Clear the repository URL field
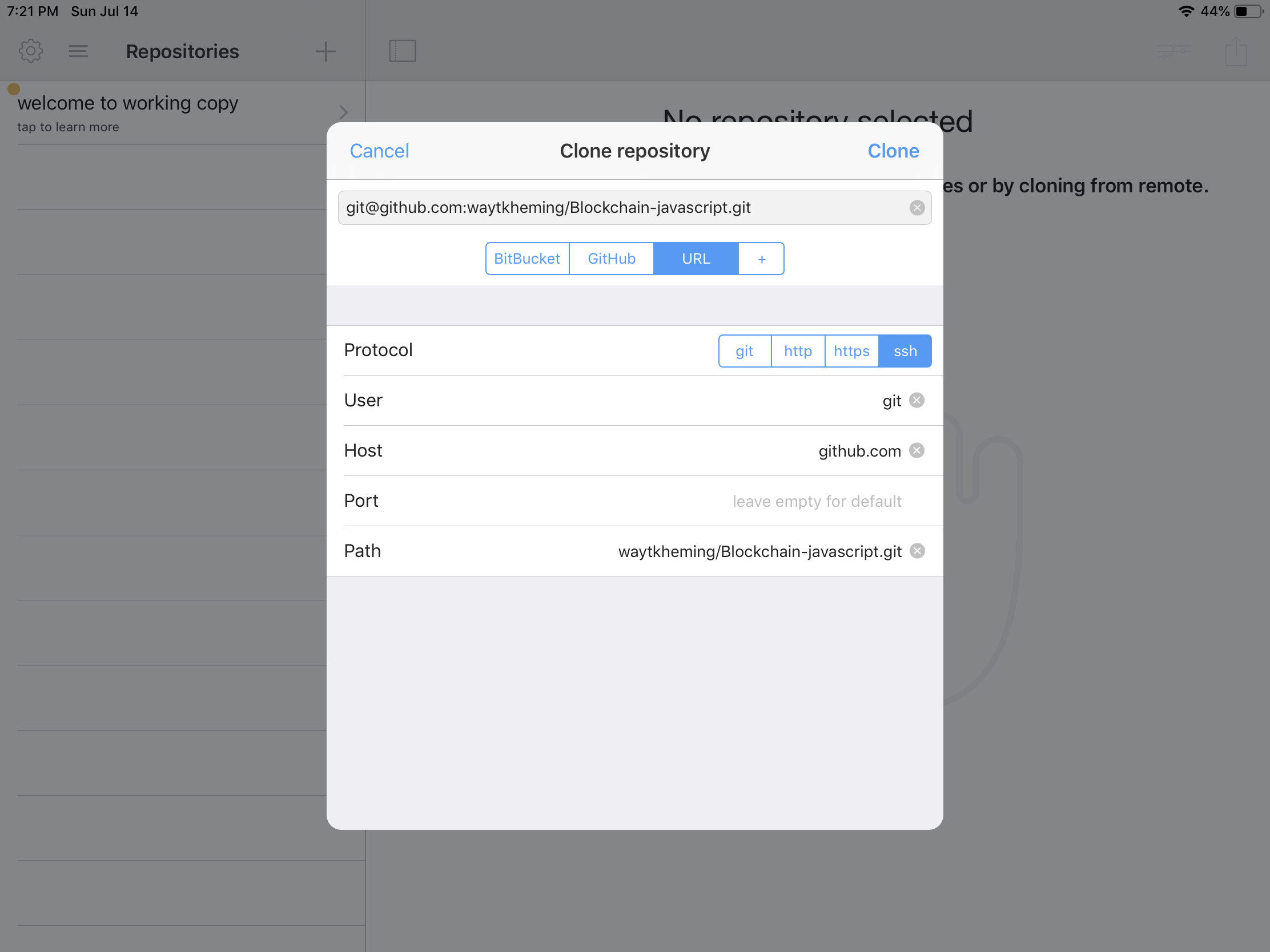The image size is (1270, 952). pyautogui.click(x=917, y=208)
